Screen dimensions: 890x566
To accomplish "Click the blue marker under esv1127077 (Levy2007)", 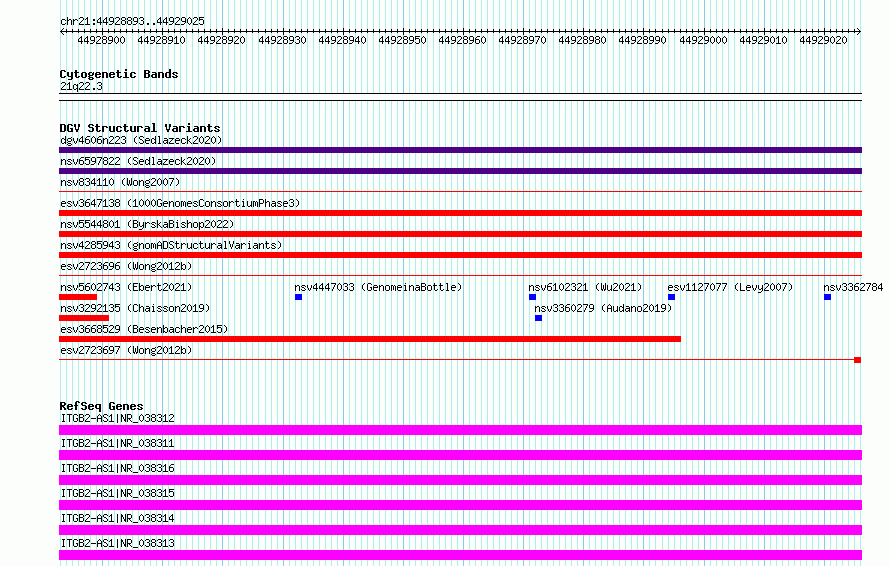I will tap(671, 297).
